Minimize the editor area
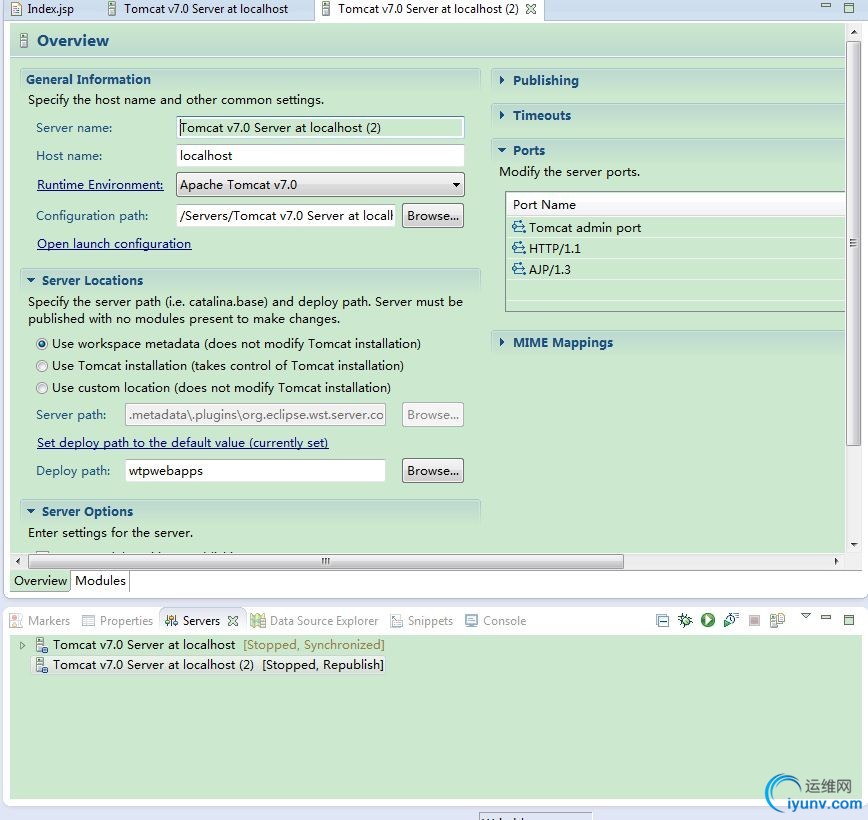The width and height of the screenshot is (868, 820). click(826, 6)
